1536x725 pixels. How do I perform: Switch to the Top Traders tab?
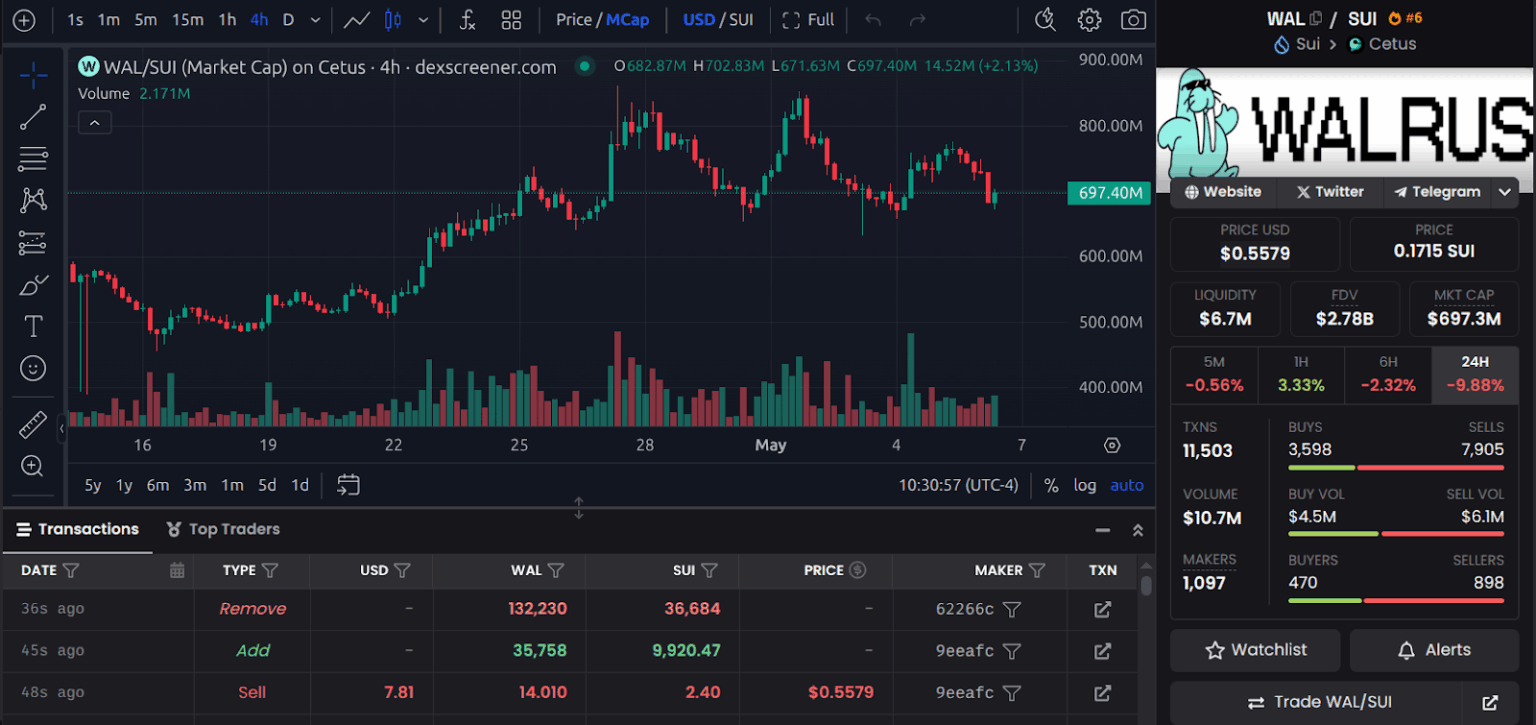click(233, 529)
